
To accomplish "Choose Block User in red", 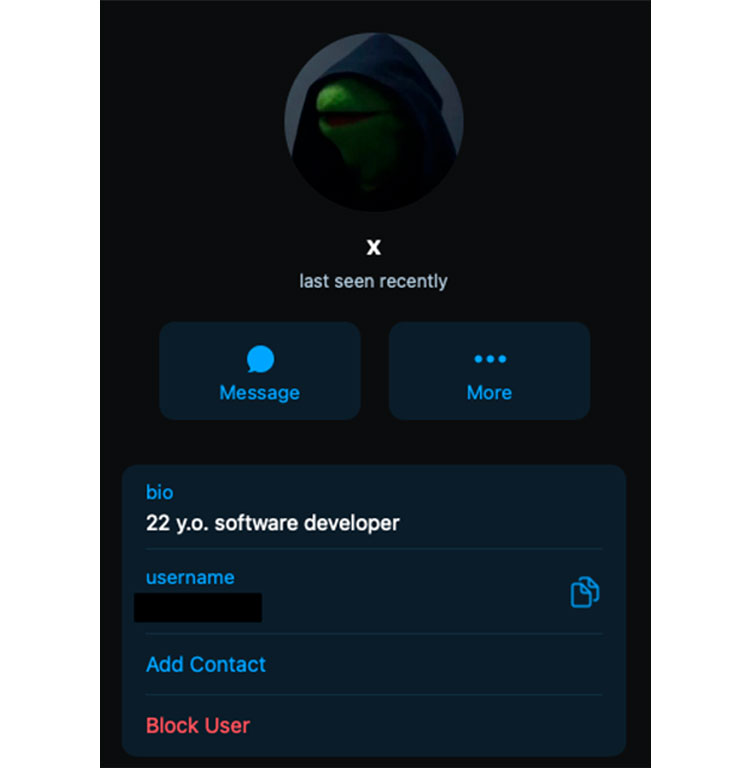I will (x=198, y=725).
